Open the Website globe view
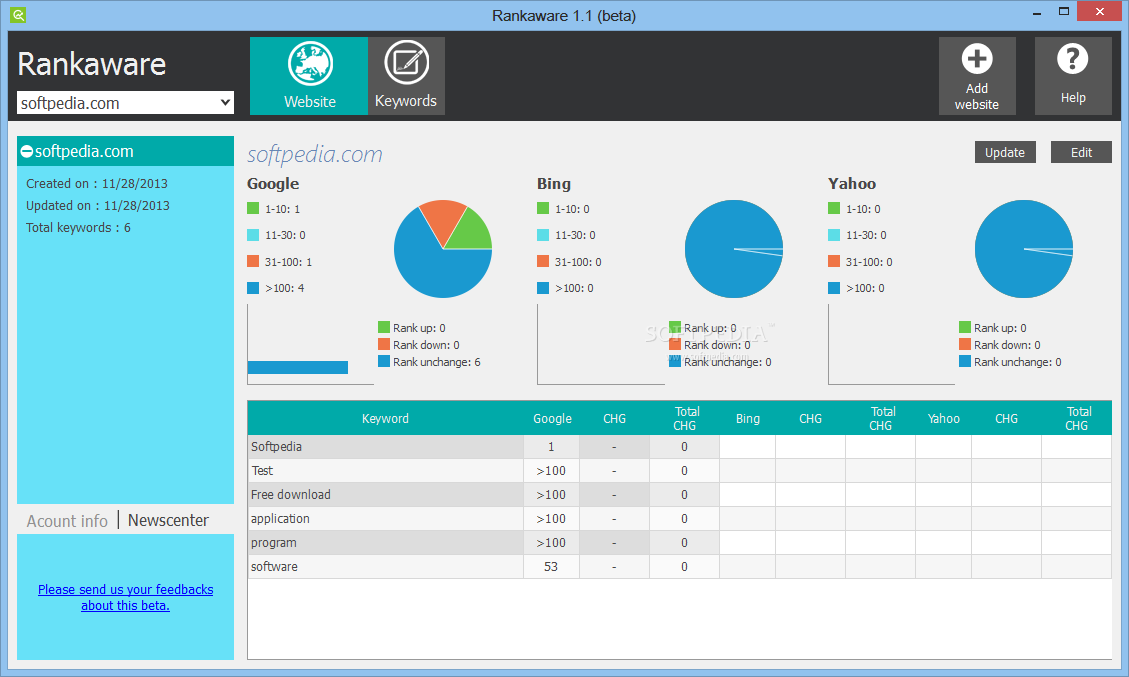 [x=309, y=76]
